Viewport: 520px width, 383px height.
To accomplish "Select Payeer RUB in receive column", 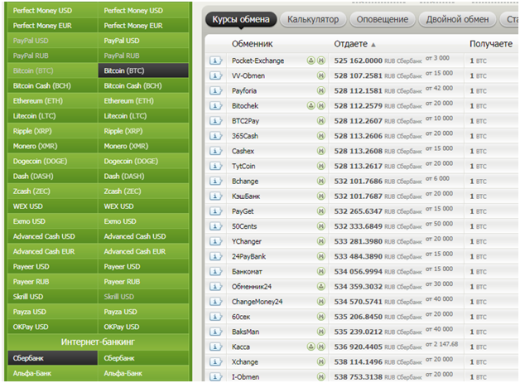I will [143, 282].
